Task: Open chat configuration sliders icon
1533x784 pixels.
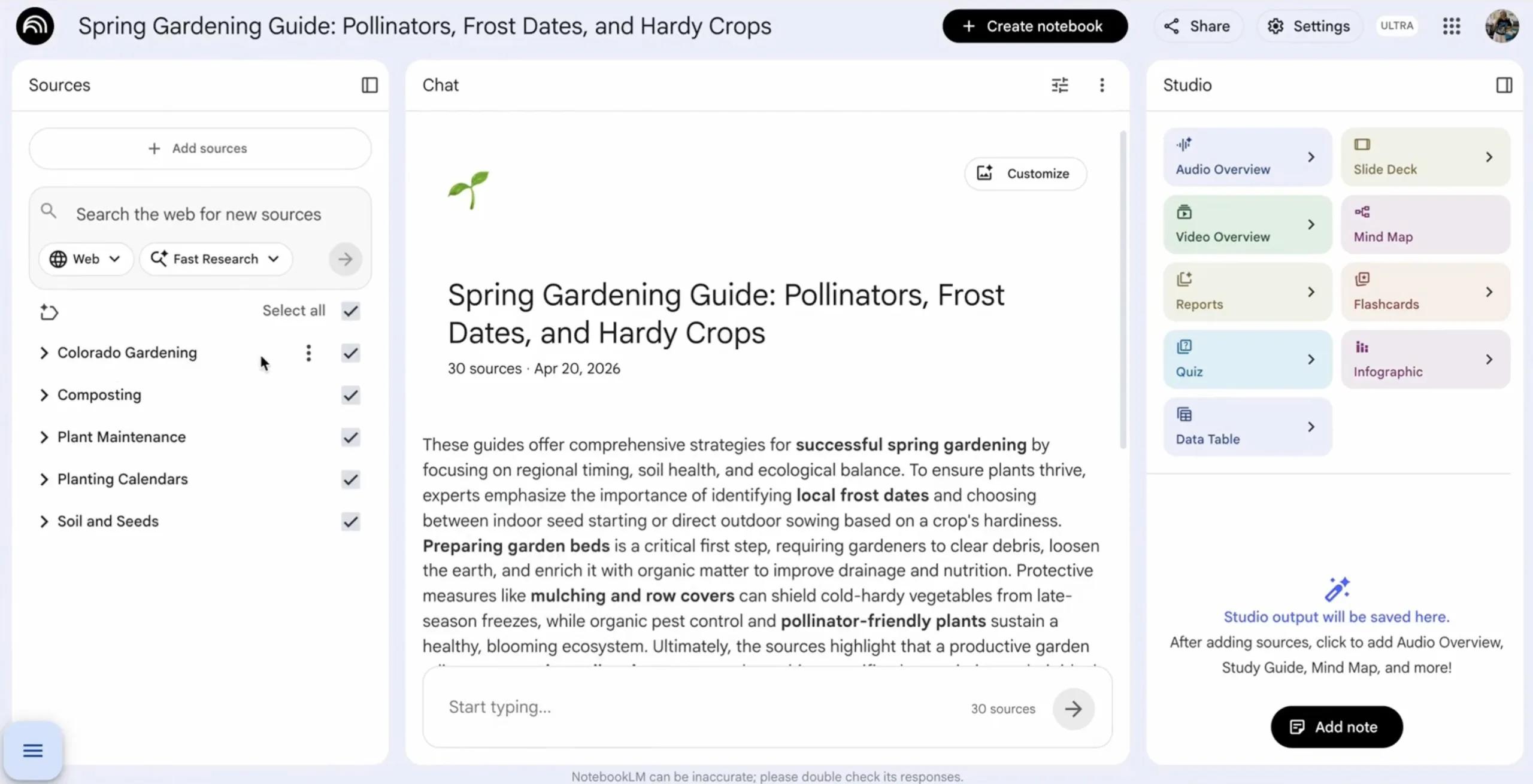Action: pyautogui.click(x=1059, y=85)
